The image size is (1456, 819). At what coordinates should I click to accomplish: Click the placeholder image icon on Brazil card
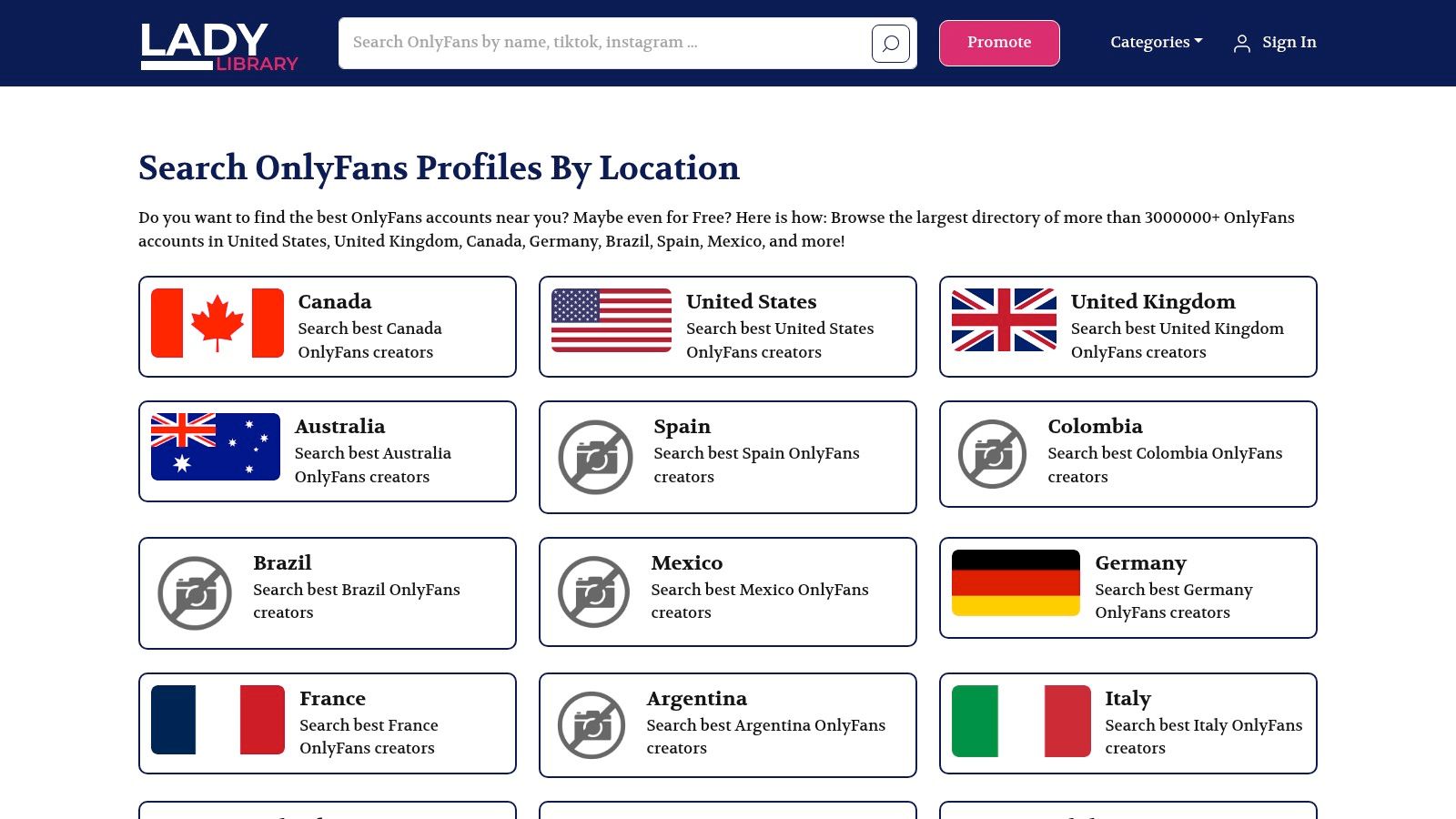coord(194,592)
